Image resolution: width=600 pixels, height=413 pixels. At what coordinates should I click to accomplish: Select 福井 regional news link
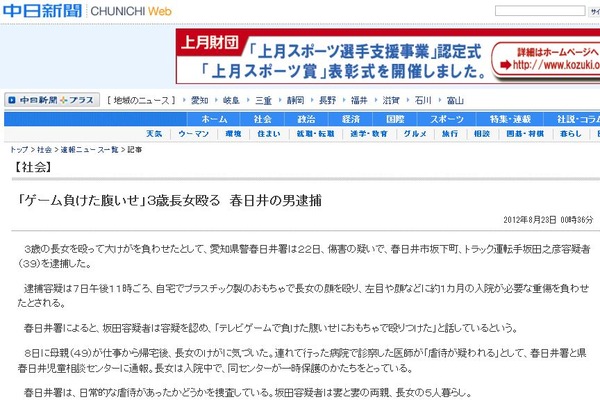click(x=359, y=100)
